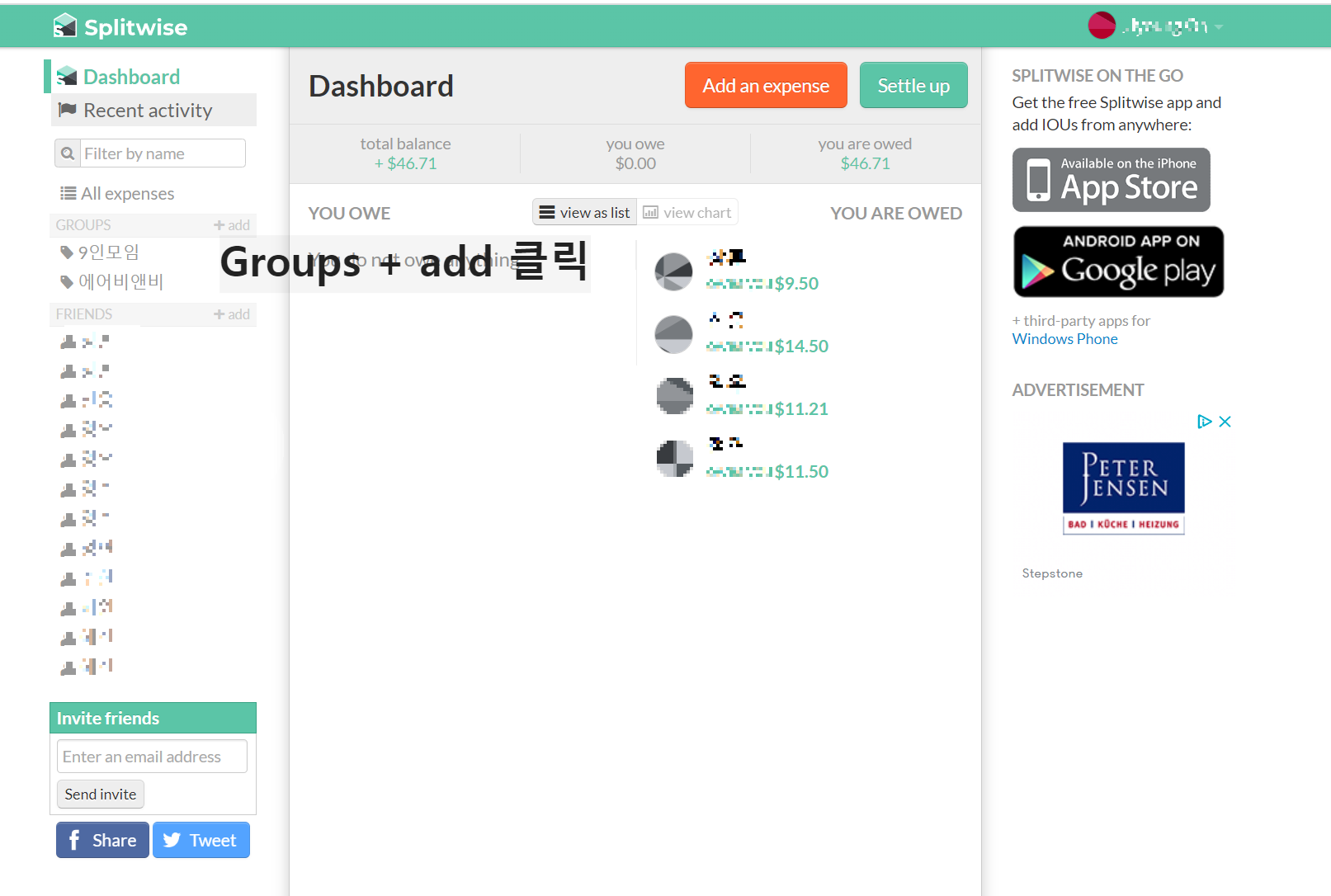The width and height of the screenshot is (1331, 896).
Task: Open the App Store download badge
Action: 1112,180
